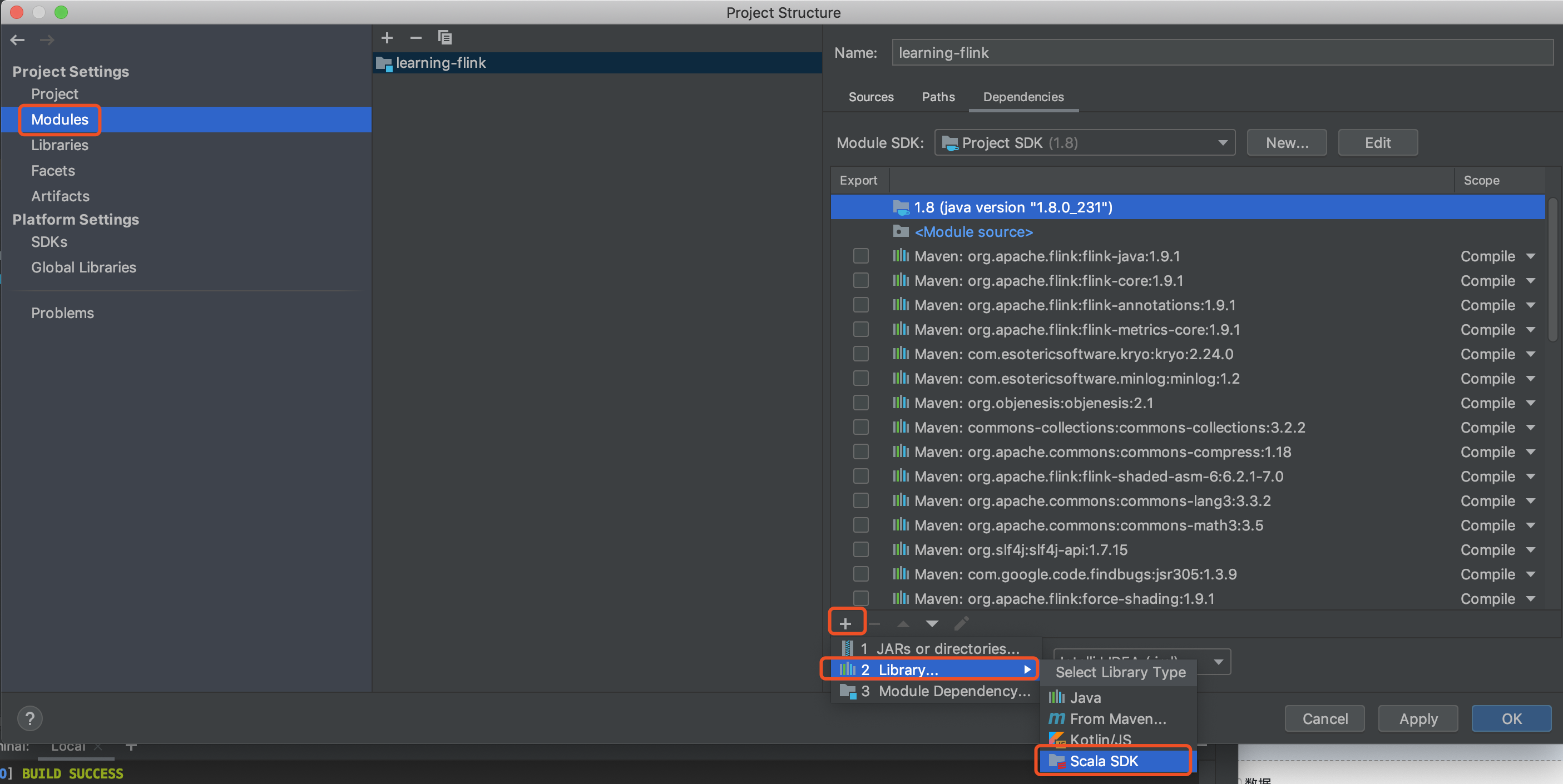
Task: Select Scala SDK library type
Action: [x=1103, y=761]
